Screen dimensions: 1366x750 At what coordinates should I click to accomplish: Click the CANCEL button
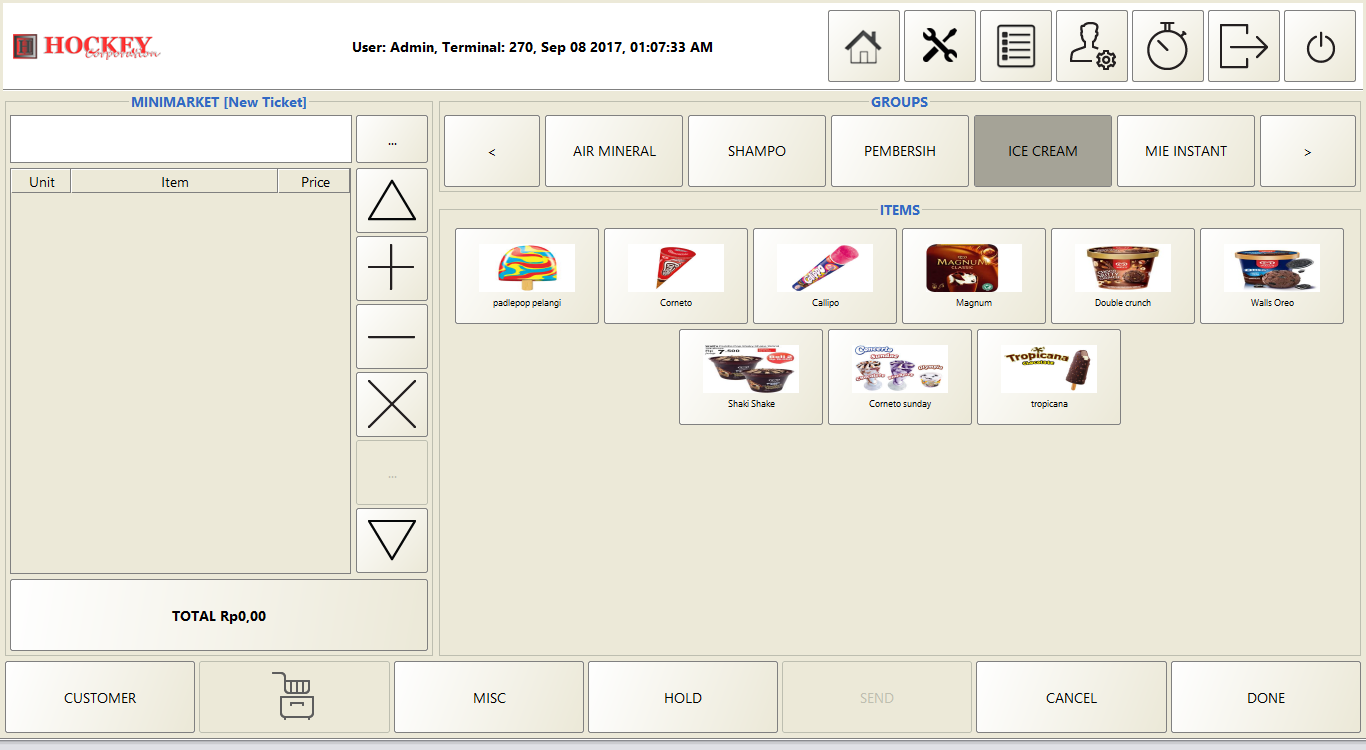pos(1072,697)
